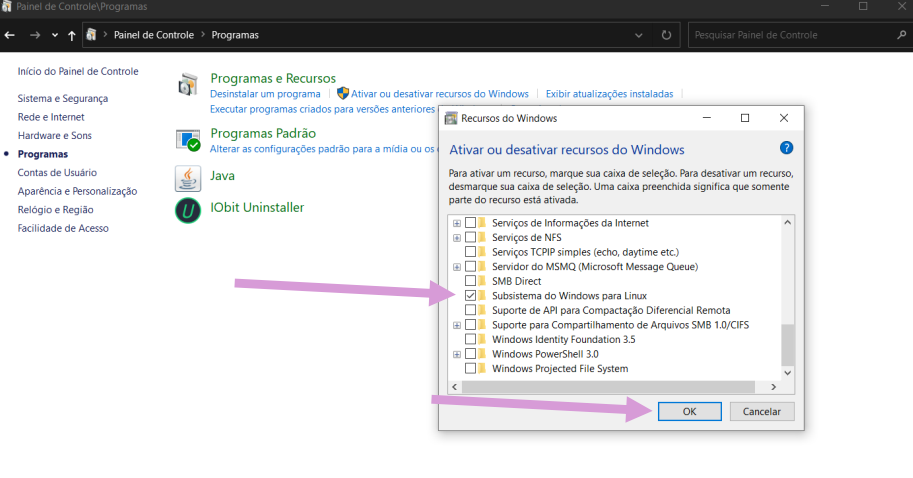The height and width of the screenshot is (478, 913).
Task: Click Desinstalar um programa link
Action: tap(265, 94)
